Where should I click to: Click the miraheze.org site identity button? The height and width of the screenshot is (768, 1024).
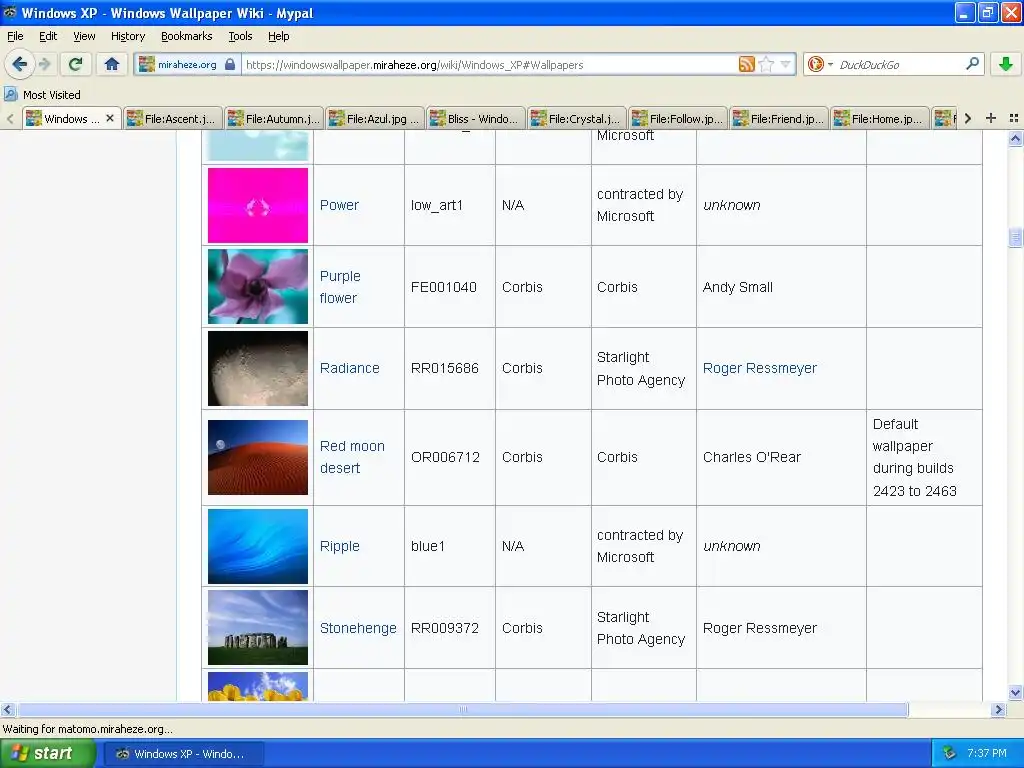(x=187, y=64)
